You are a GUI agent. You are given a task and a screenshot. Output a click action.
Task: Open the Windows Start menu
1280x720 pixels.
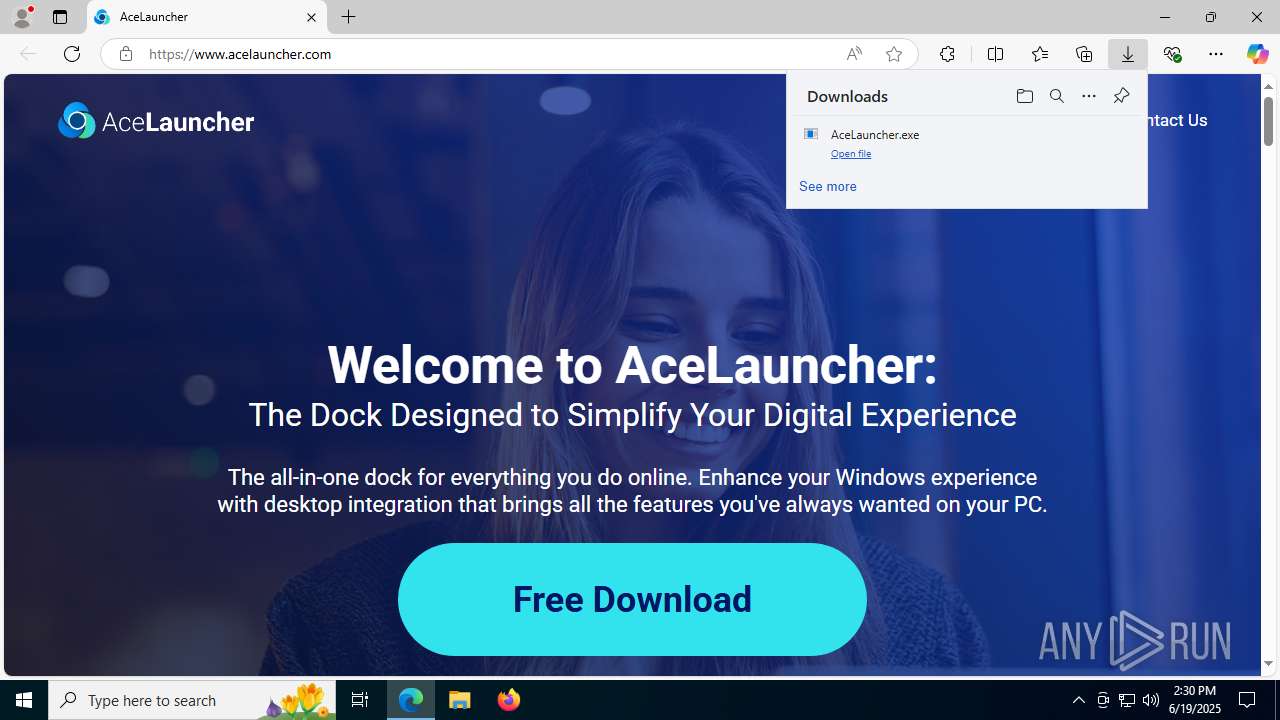coord(24,700)
